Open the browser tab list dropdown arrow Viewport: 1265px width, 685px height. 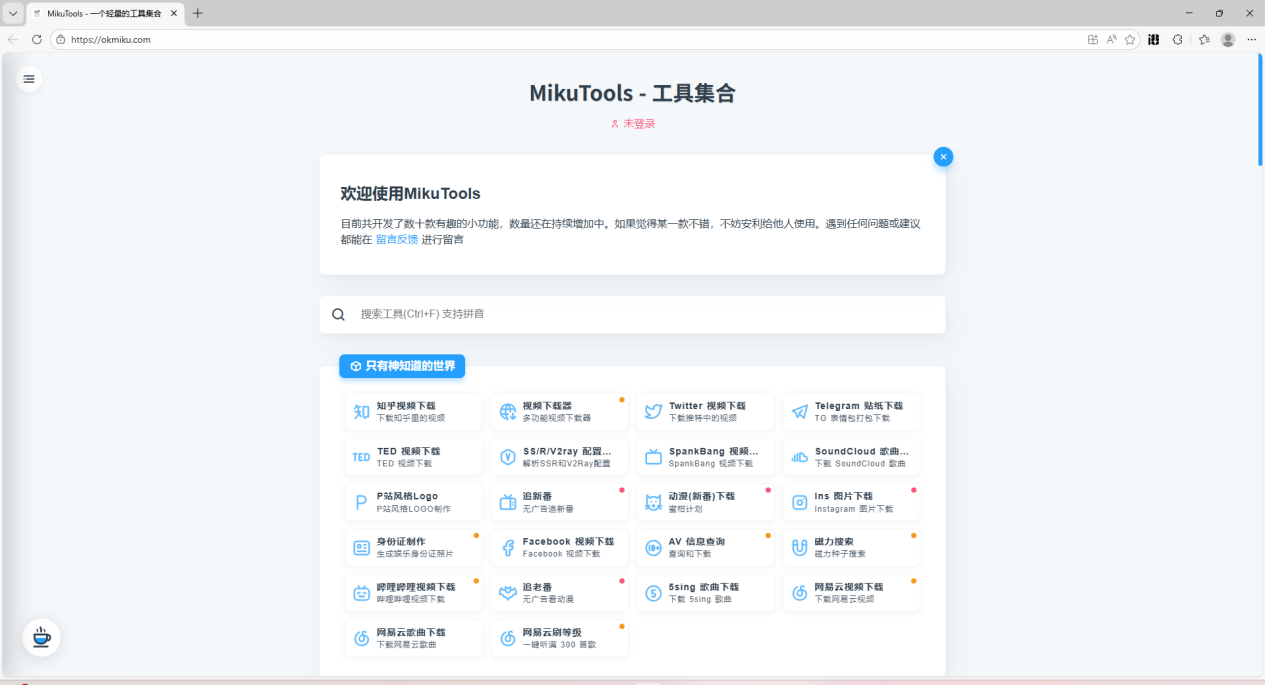(x=13, y=13)
